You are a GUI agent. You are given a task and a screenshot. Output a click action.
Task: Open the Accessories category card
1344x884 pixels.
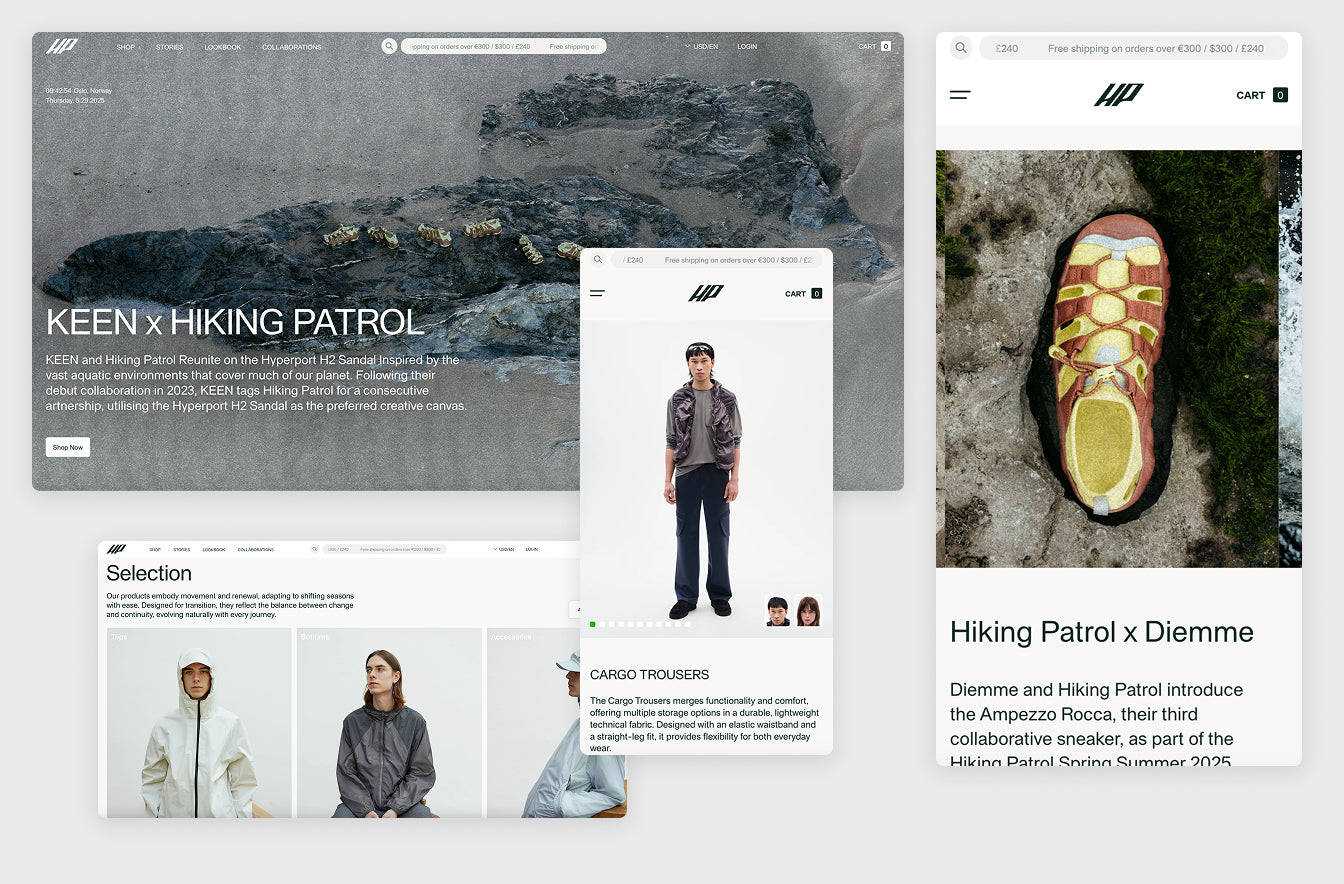coord(556,723)
